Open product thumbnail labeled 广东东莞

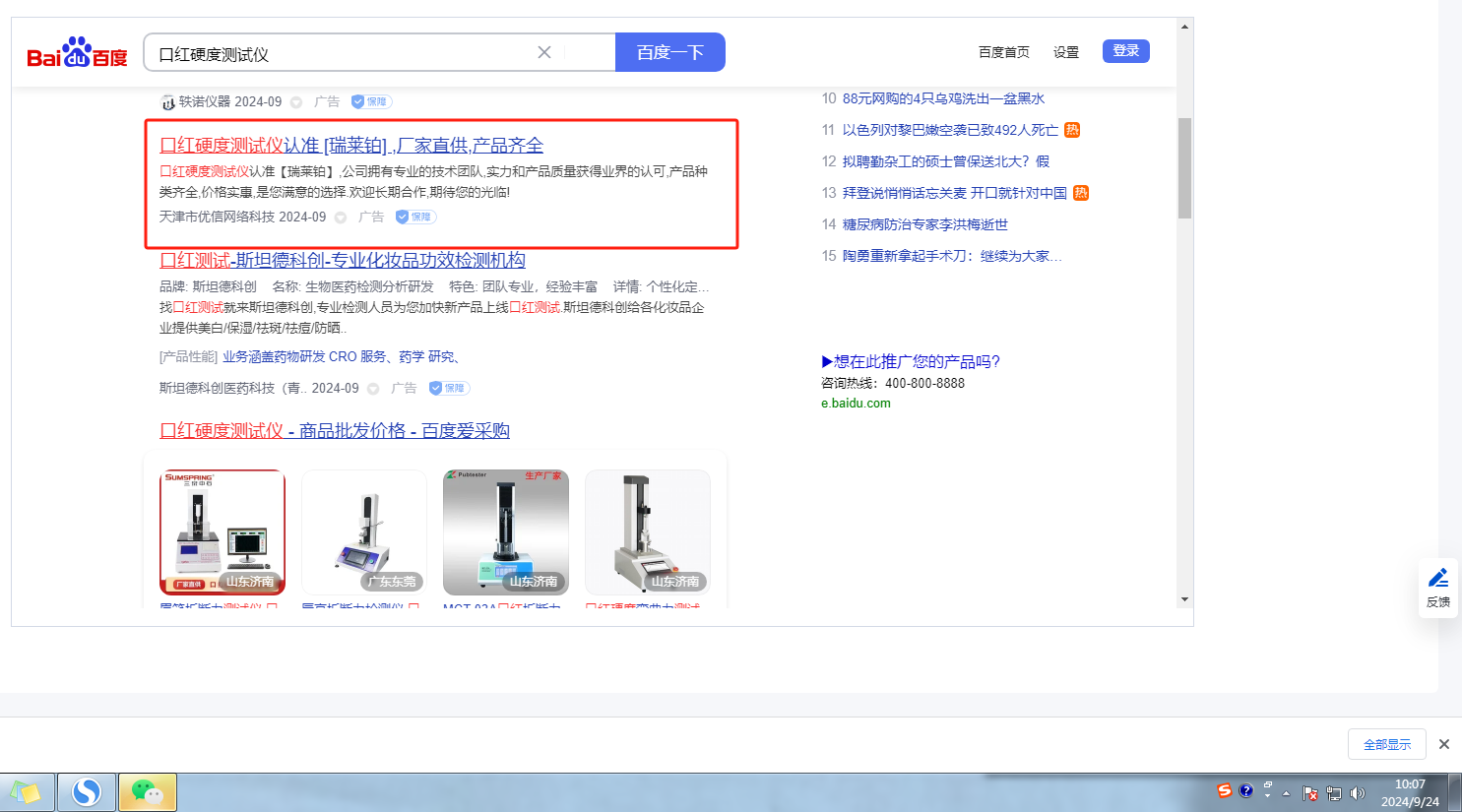(x=364, y=532)
